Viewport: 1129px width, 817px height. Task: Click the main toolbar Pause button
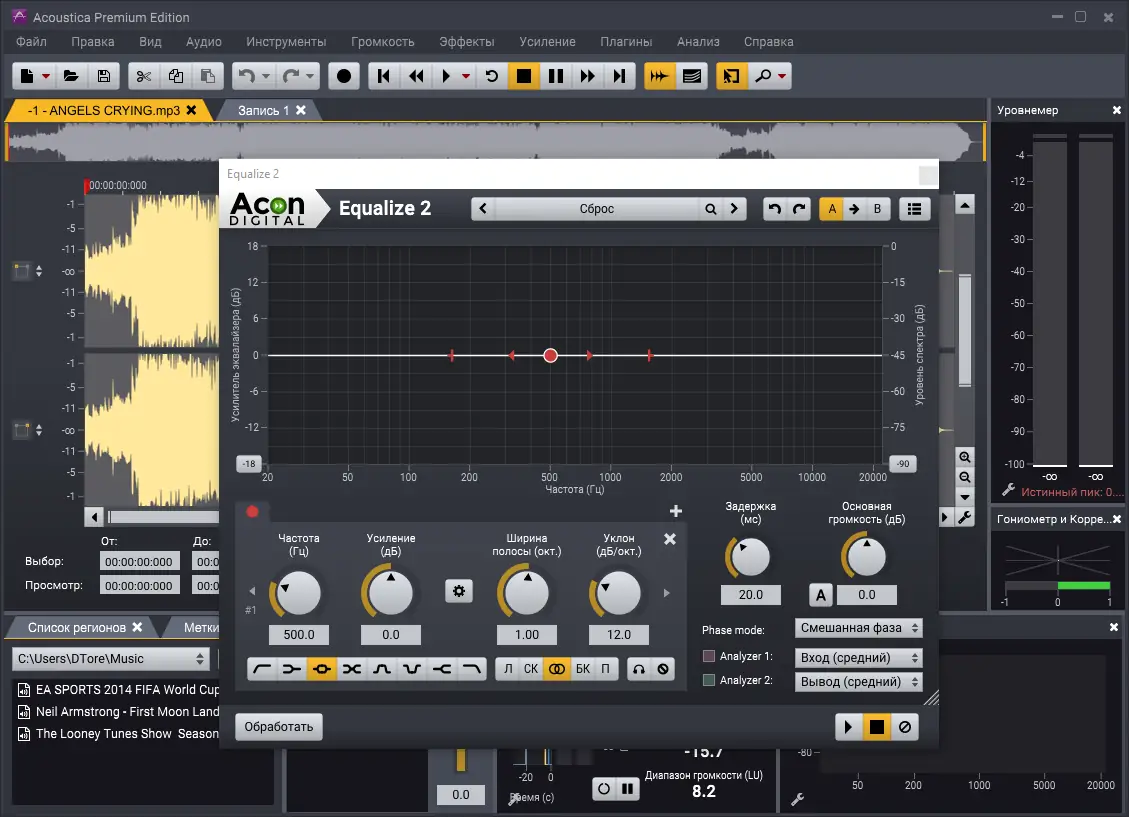pyautogui.click(x=556, y=76)
